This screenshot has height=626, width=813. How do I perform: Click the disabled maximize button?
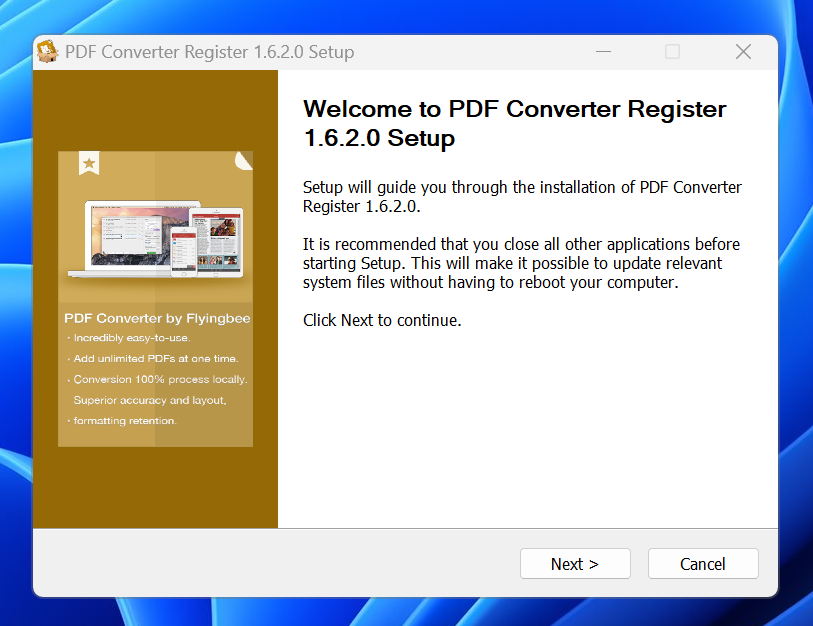point(672,52)
